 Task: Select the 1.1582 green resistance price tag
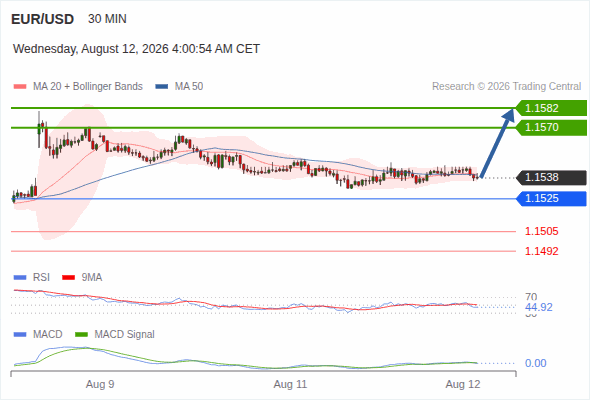(x=551, y=108)
